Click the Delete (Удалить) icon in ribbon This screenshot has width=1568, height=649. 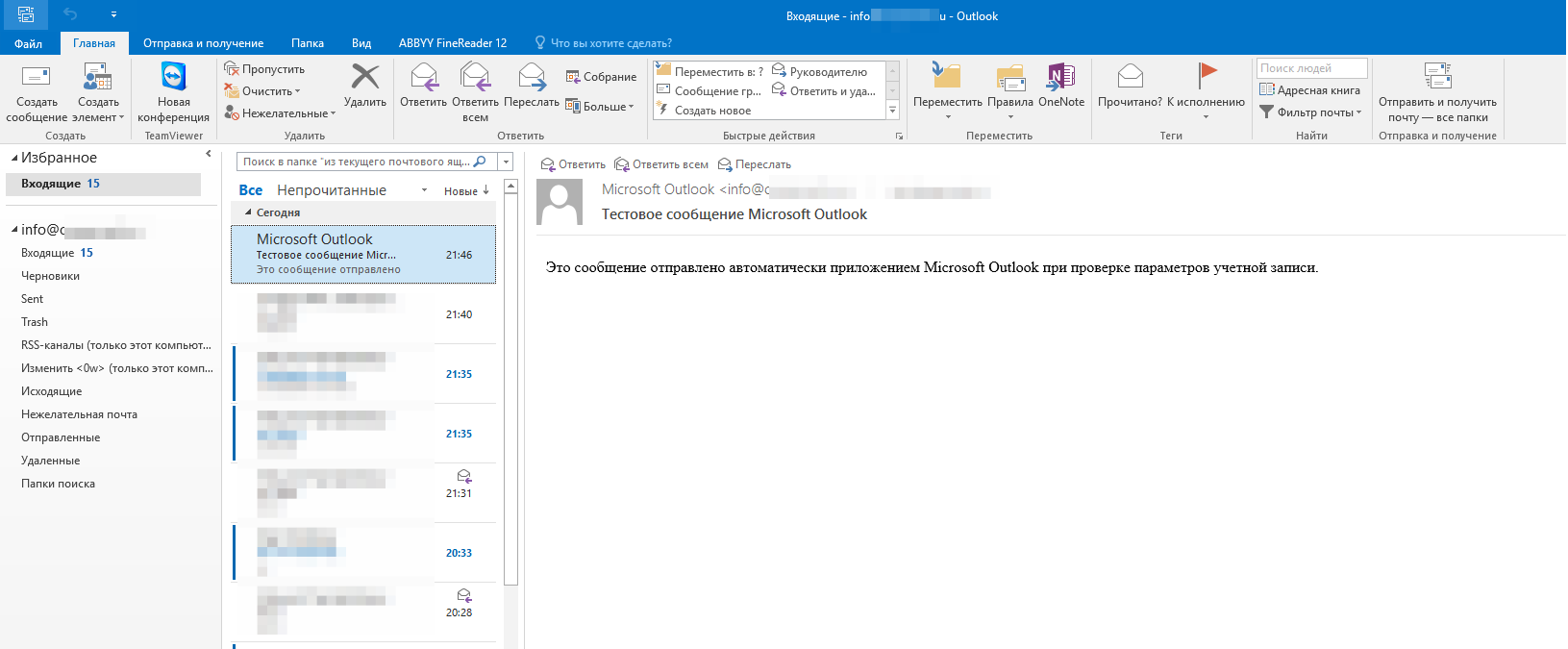[x=365, y=78]
